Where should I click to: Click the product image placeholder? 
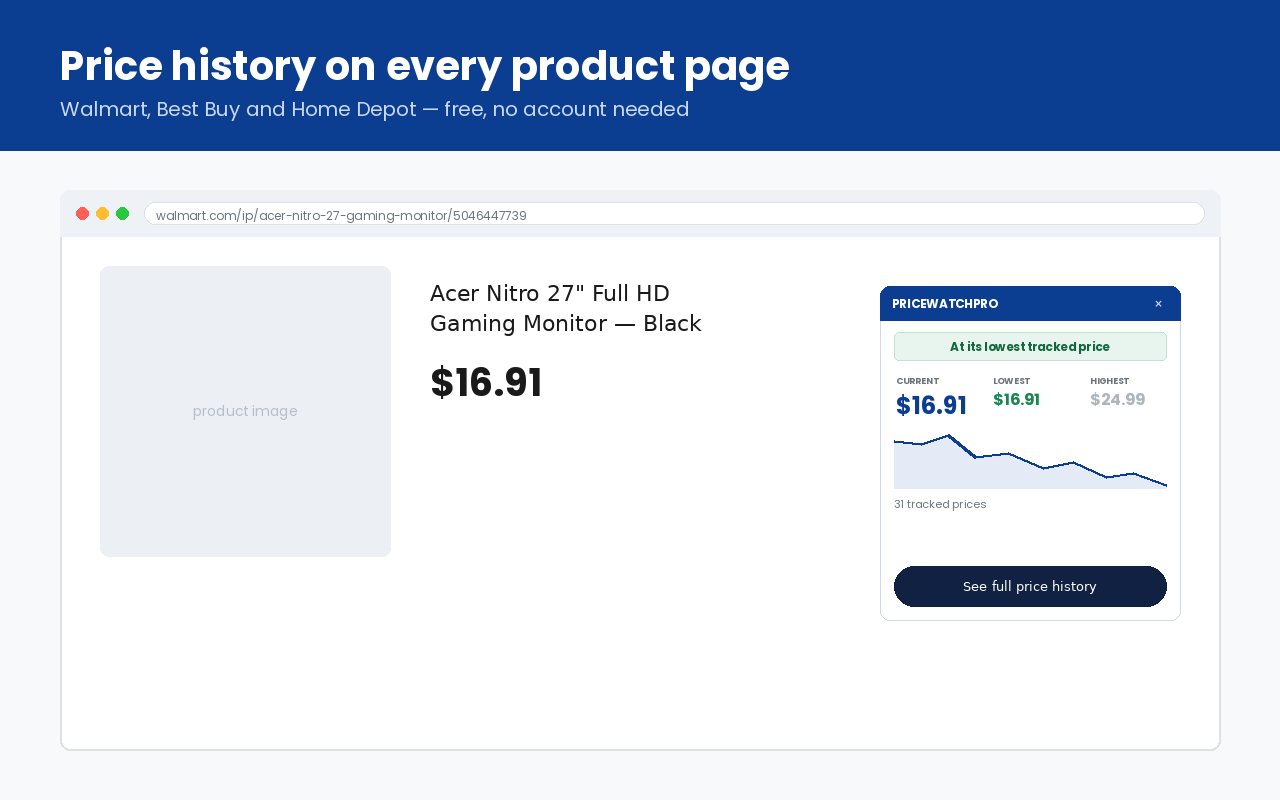pos(245,411)
